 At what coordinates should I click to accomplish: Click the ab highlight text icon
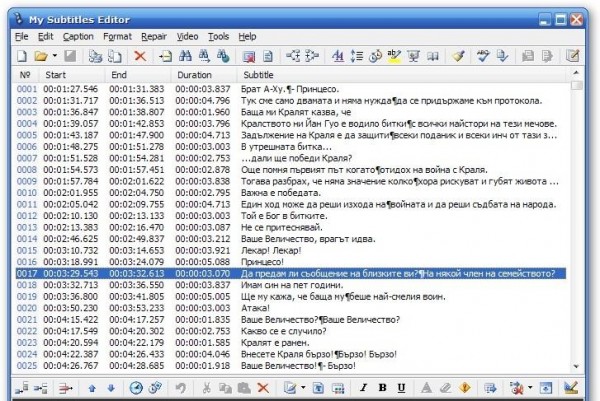click(x=394, y=56)
